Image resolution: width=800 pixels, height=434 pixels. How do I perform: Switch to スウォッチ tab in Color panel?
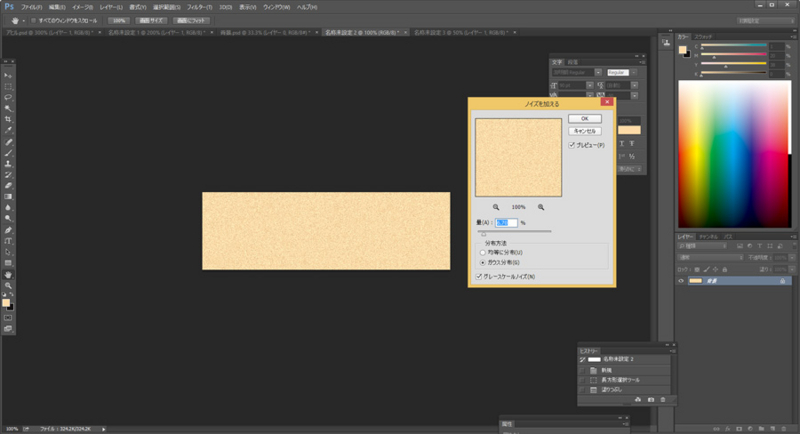pos(703,37)
